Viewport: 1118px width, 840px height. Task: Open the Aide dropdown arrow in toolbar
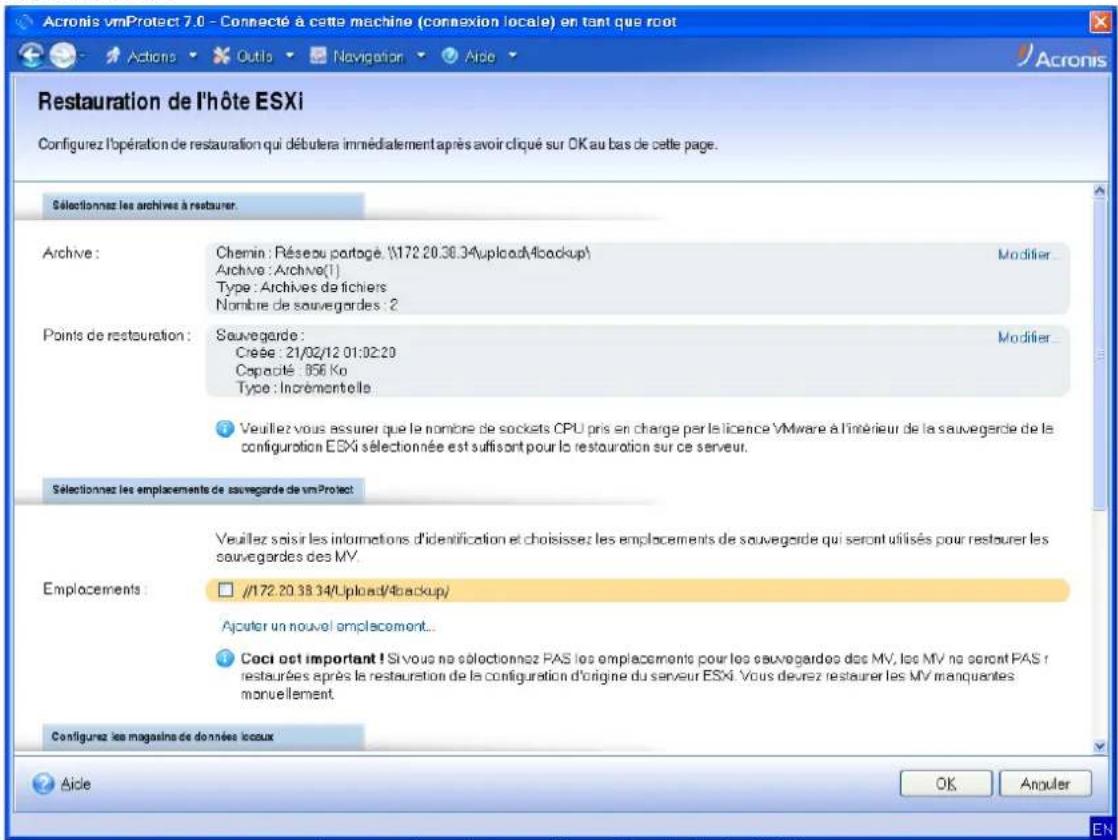[512, 56]
